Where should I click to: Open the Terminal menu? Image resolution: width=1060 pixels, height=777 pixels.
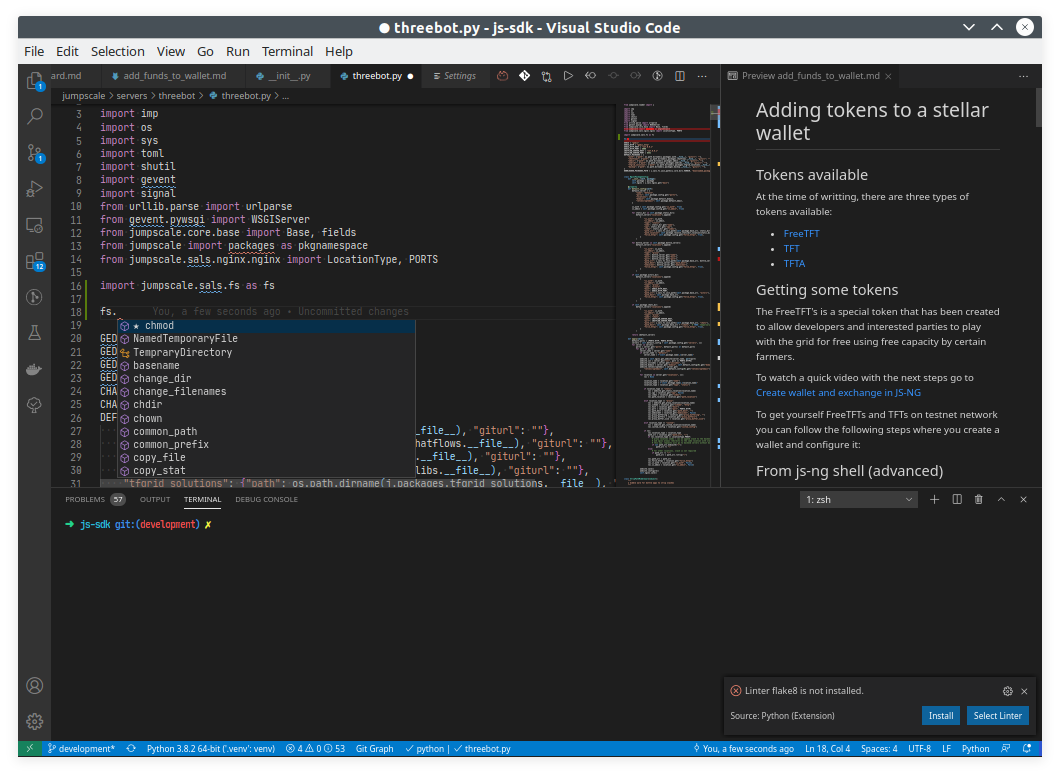point(287,51)
